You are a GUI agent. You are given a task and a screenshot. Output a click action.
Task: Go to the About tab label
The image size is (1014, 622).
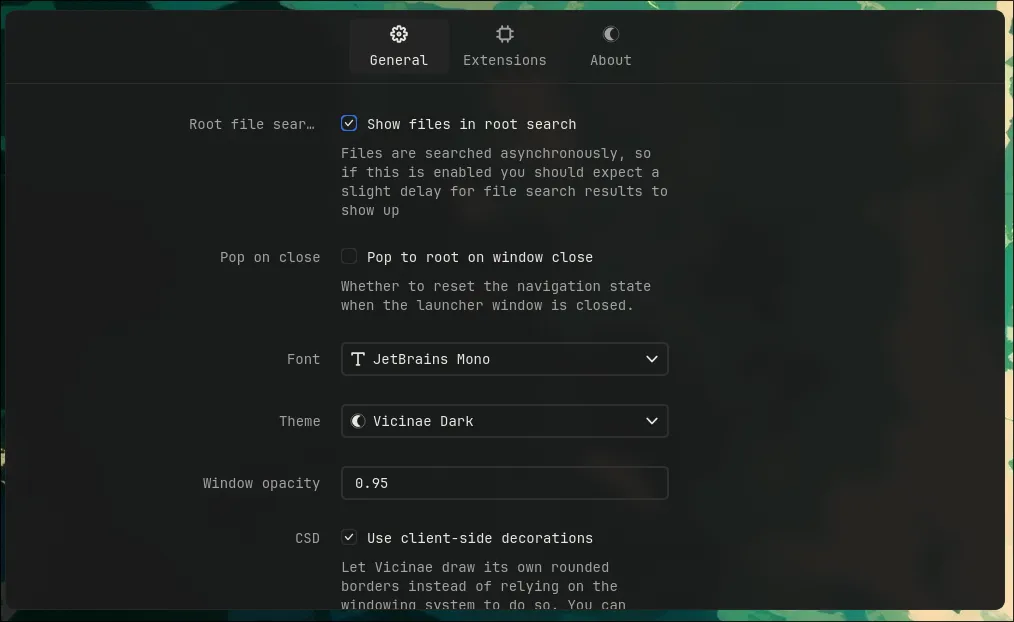611,60
